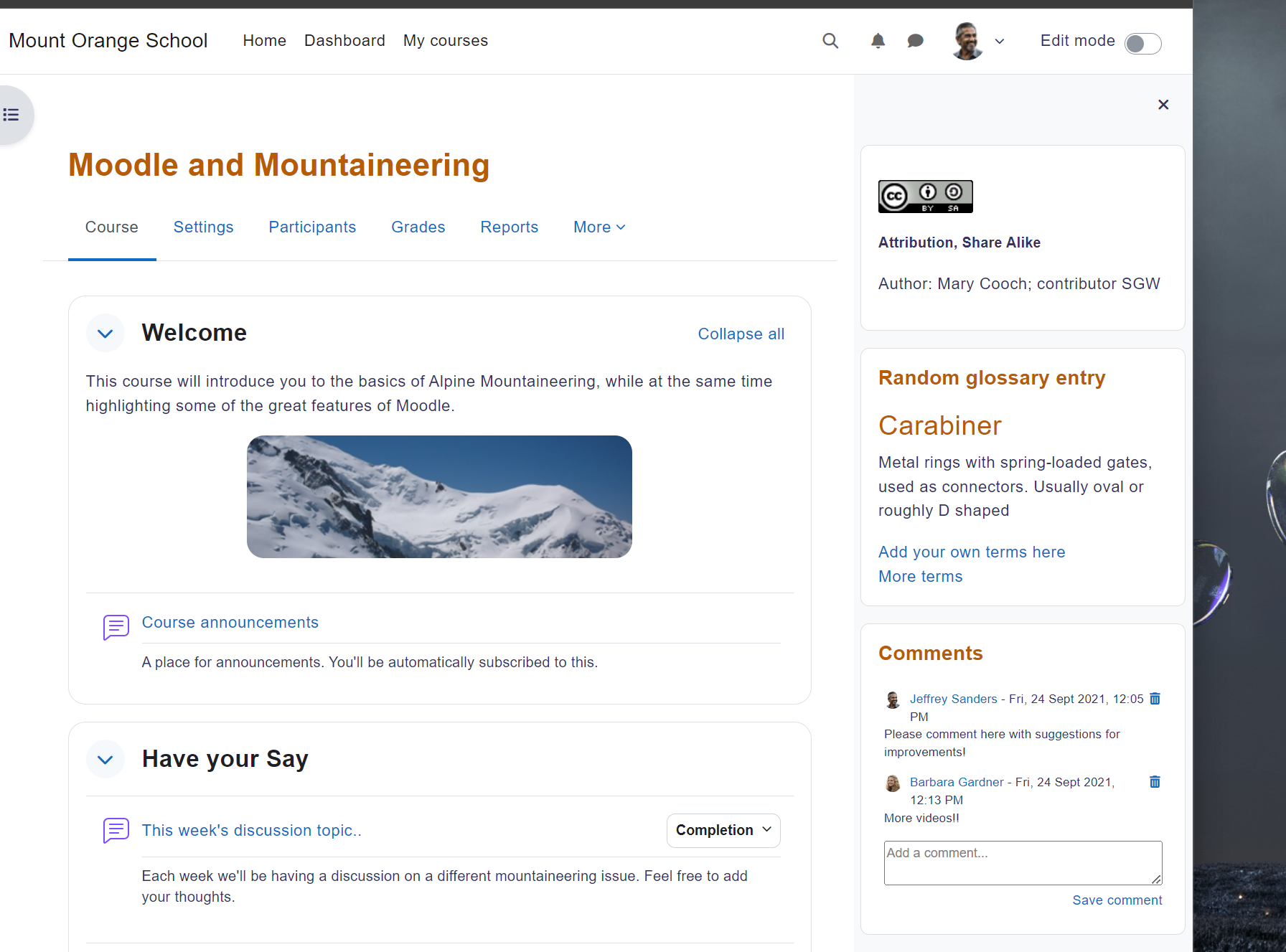Click the Welcome section title
1286x952 pixels.
[x=194, y=333]
